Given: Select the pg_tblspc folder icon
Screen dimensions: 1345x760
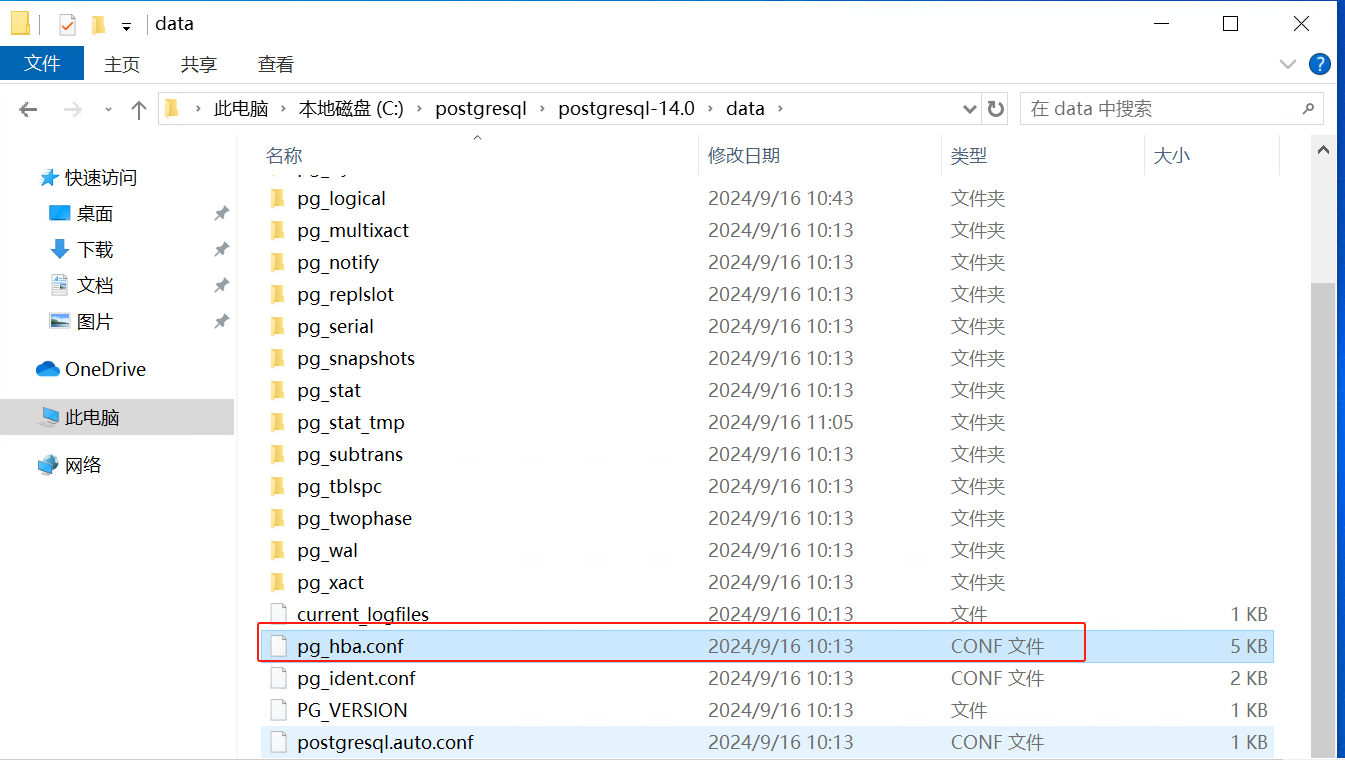Looking at the screenshot, I should 278,486.
